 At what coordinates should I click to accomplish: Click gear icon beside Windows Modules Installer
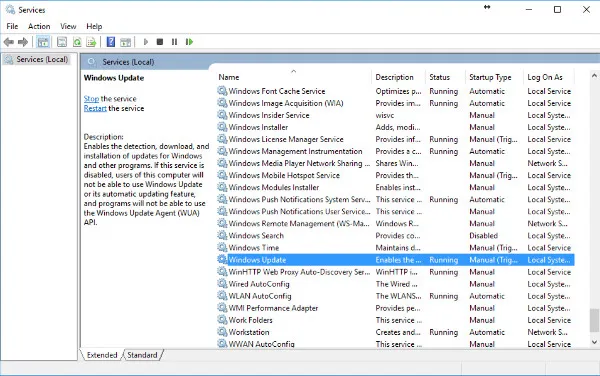(x=222, y=187)
